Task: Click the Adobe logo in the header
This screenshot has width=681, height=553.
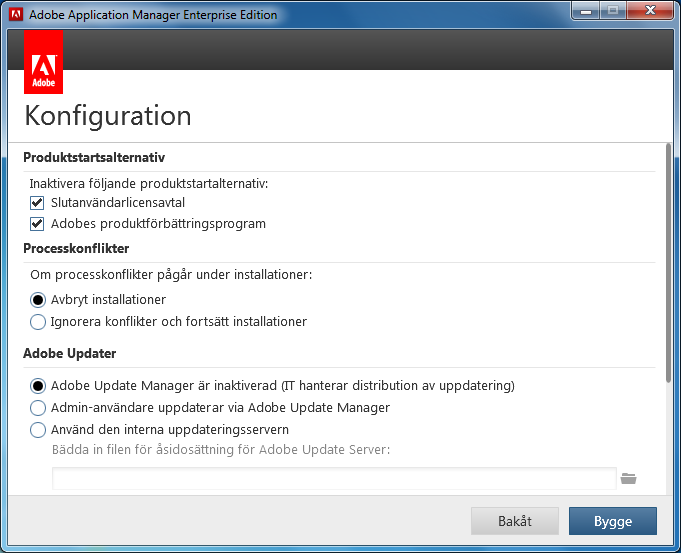Action: coord(43,62)
